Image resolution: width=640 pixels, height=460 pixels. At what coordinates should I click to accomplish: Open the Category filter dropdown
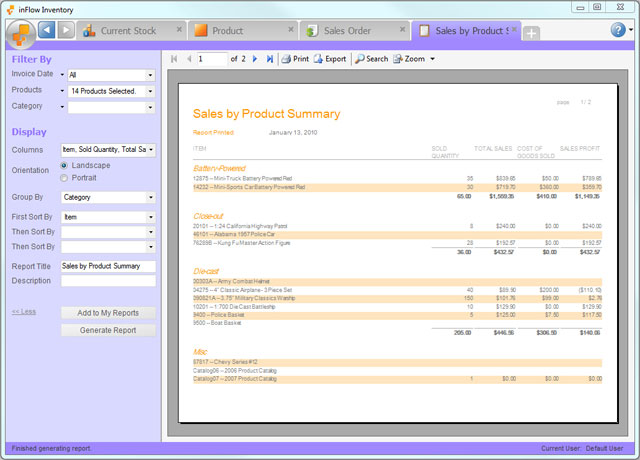click(x=150, y=107)
